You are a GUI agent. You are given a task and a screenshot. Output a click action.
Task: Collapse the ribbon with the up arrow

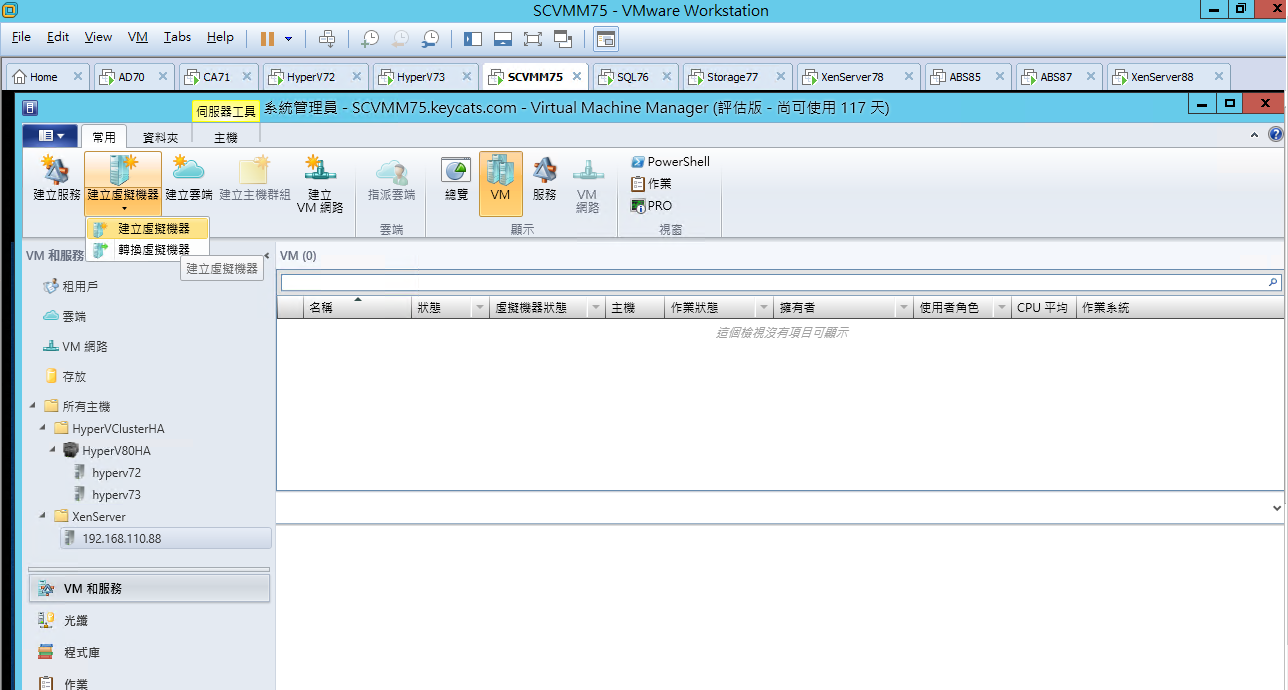(1255, 135)
